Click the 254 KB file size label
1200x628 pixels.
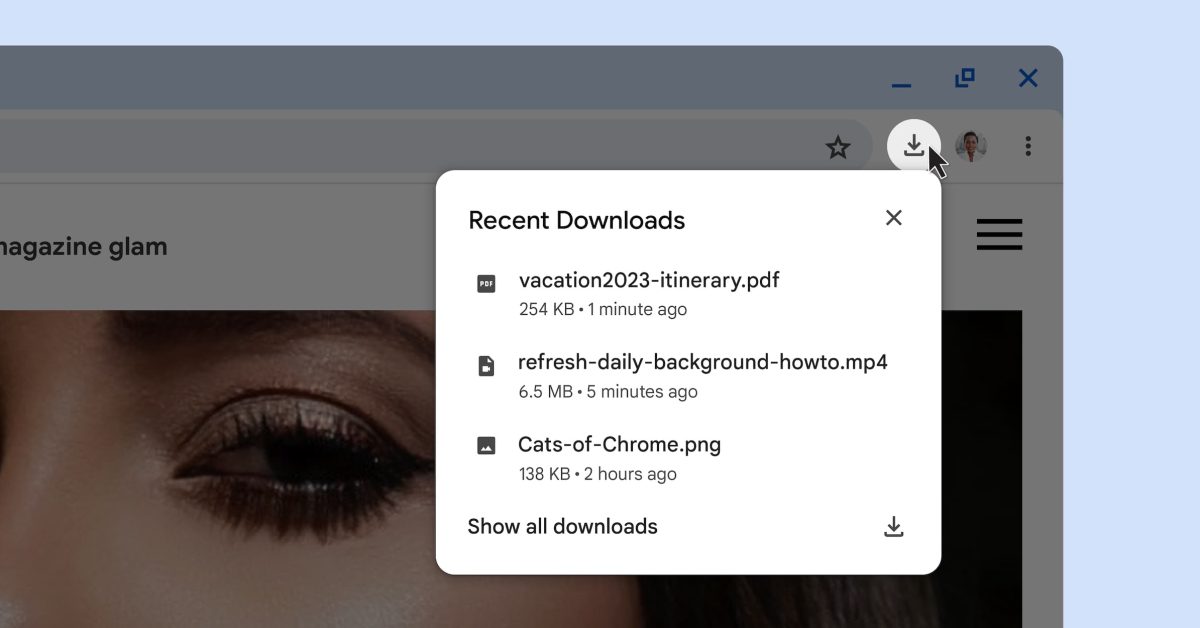pos(544,309)
